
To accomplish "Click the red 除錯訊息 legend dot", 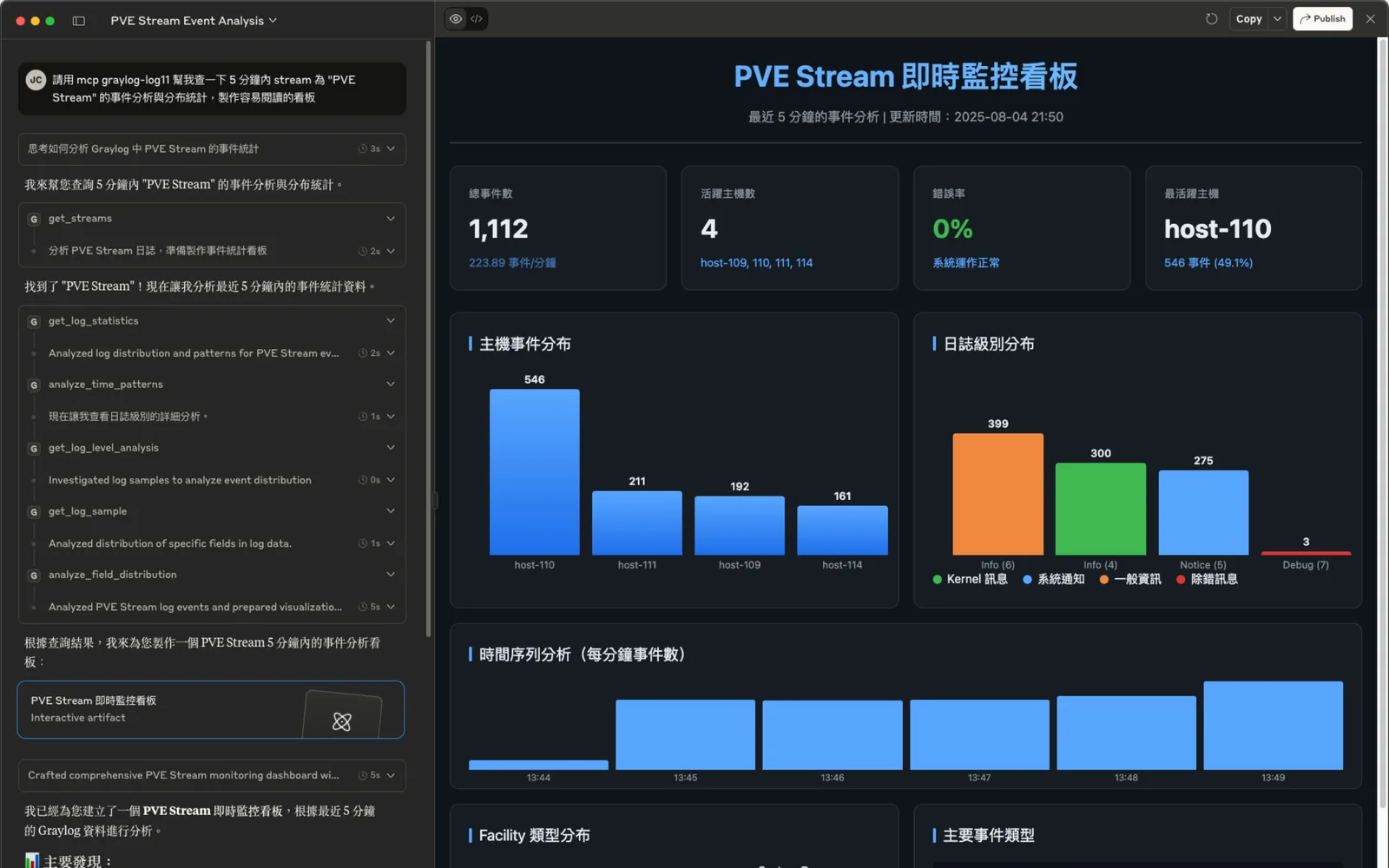I will click(1181, 580).
